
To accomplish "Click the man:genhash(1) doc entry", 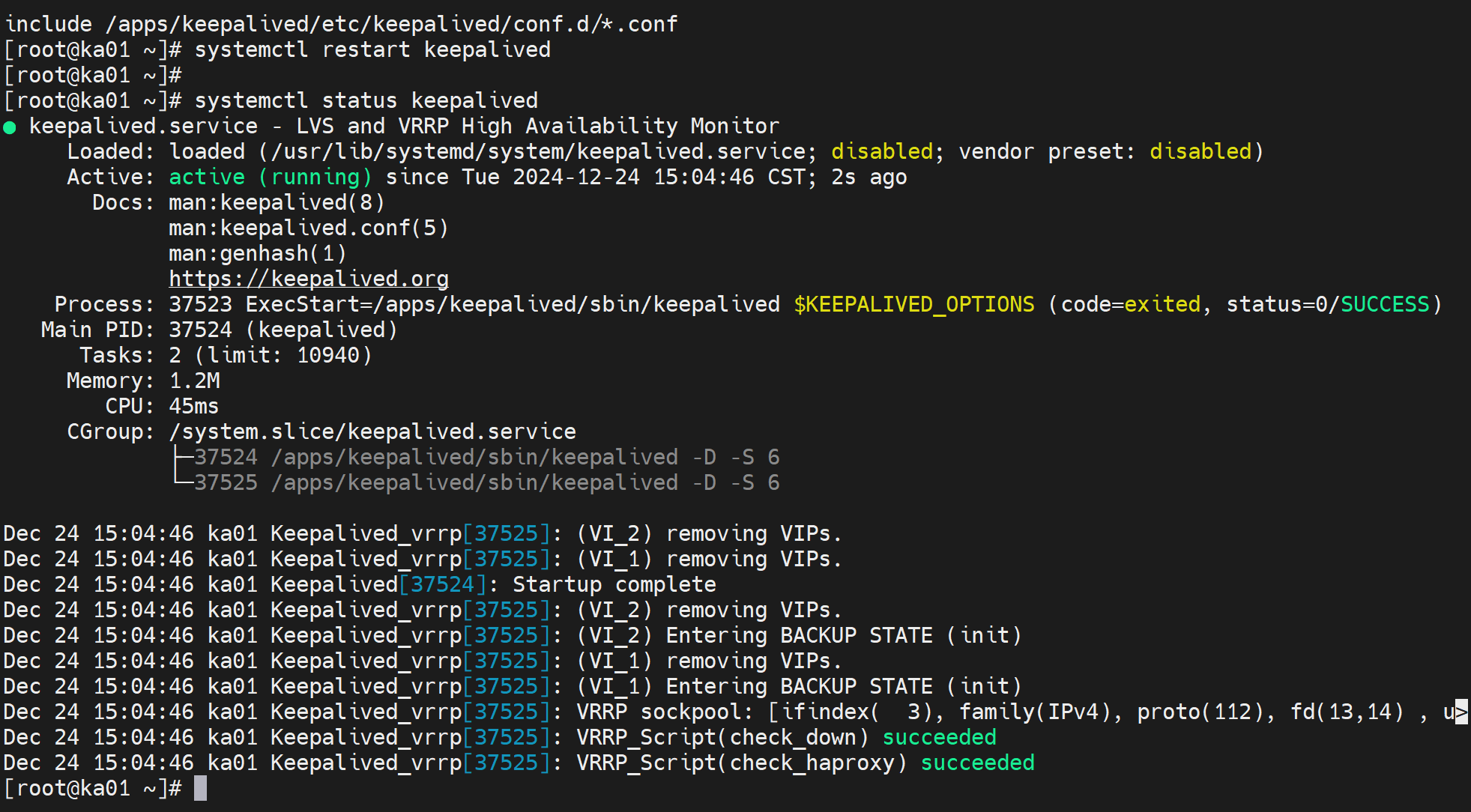I will point(257,253).
